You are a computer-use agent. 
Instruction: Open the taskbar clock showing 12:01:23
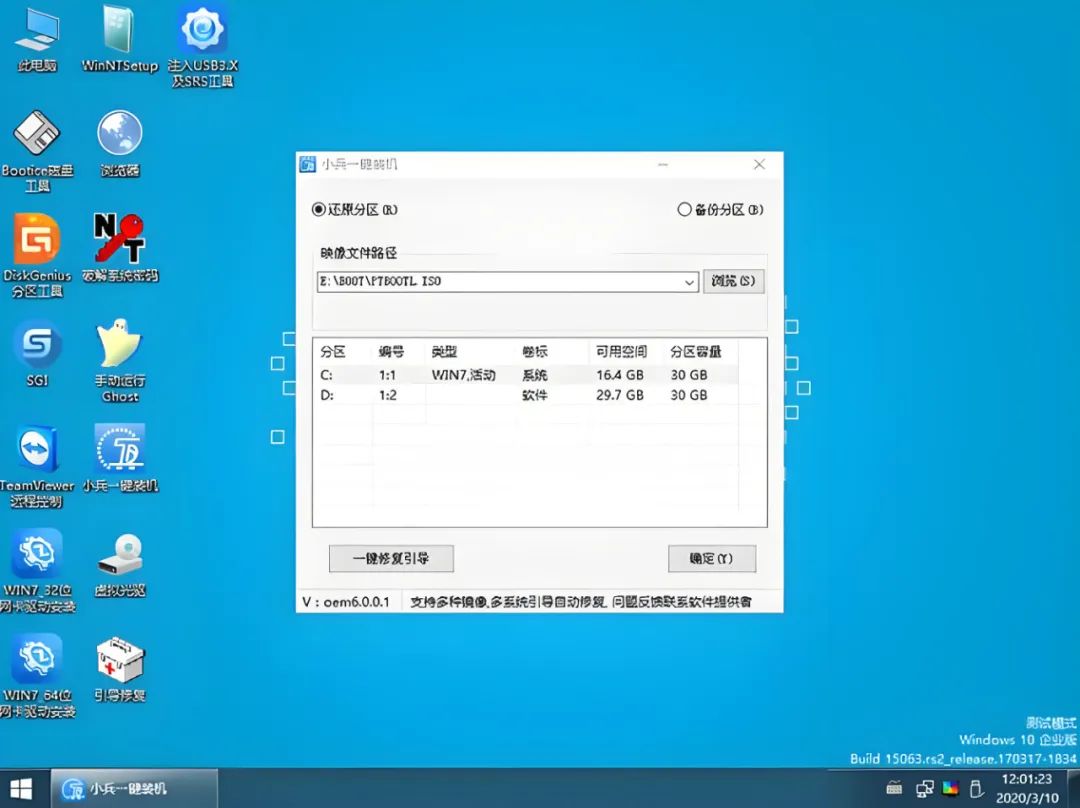pos(1026,789)
